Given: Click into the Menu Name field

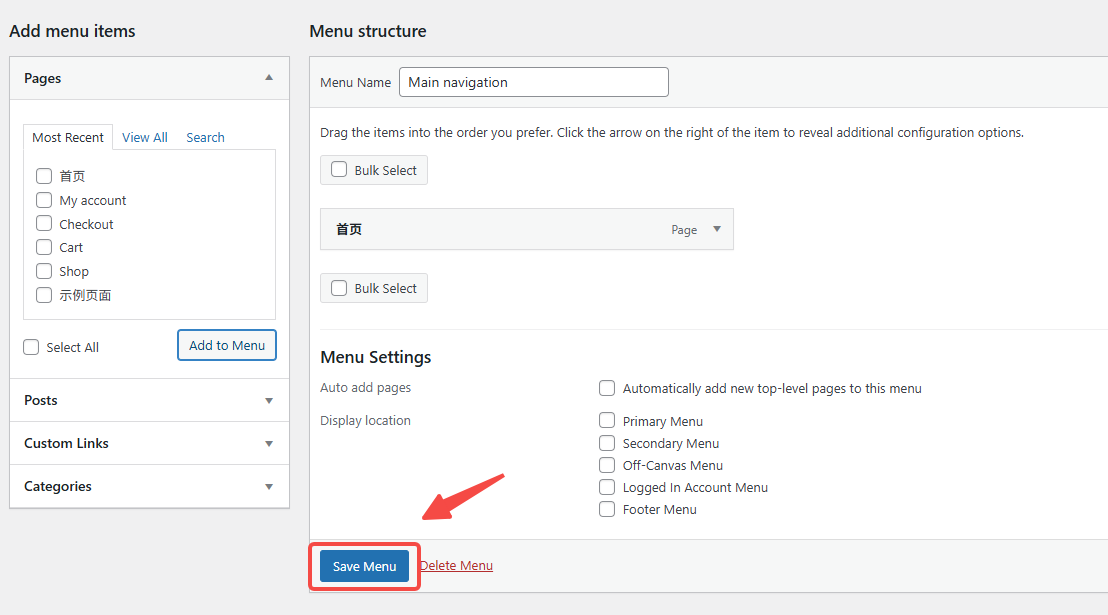Looking at the screenshot, I should (533, 82).
